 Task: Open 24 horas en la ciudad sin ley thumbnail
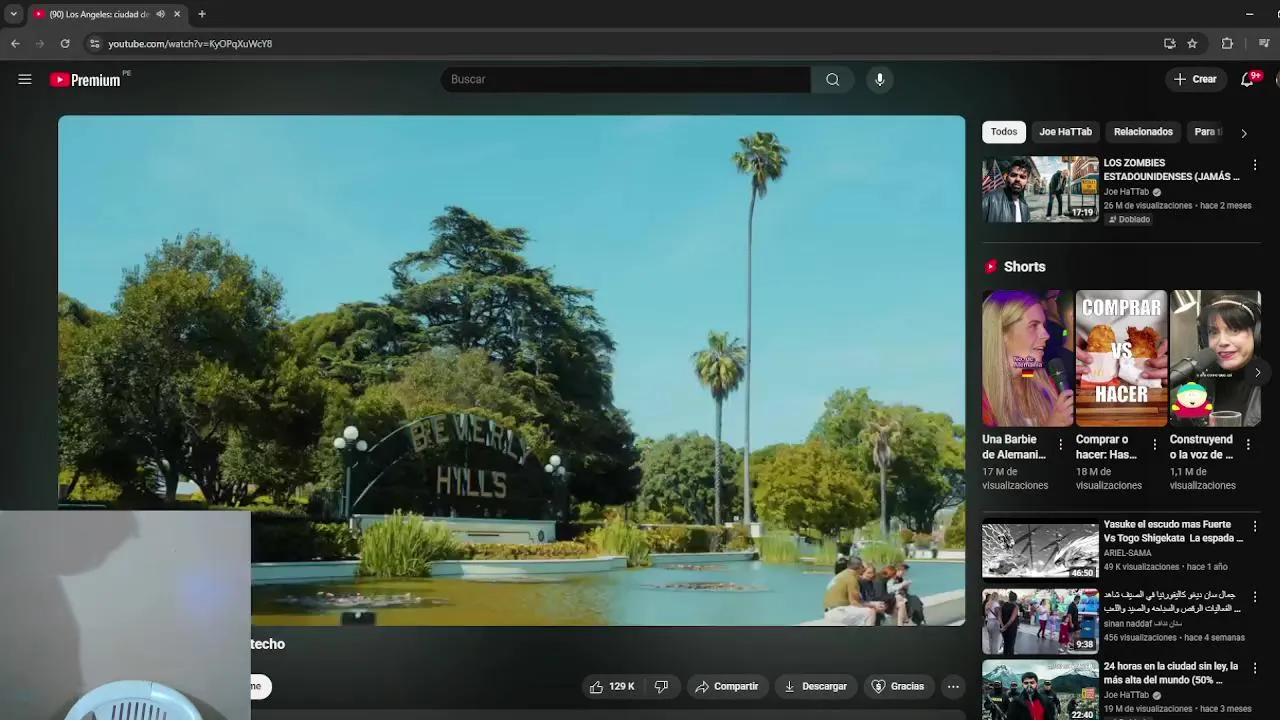[1040, 690]
